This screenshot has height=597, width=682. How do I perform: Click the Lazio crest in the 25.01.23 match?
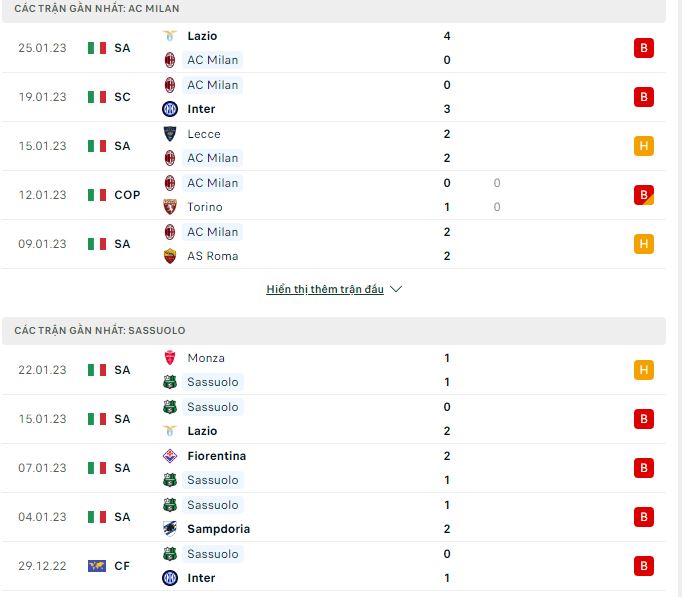coord(170,36)
